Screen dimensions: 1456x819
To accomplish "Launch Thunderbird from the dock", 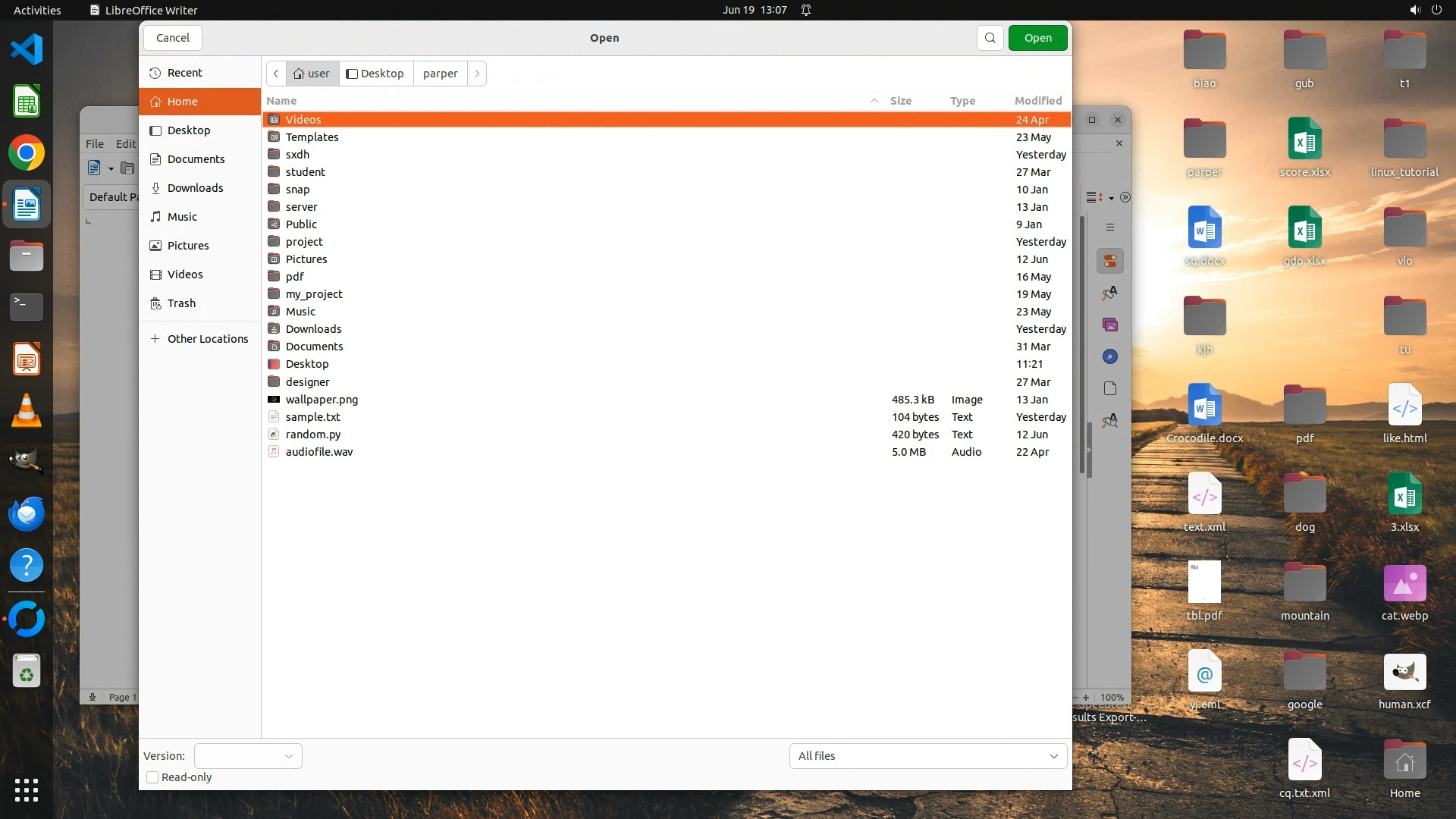I will (27, 514).
